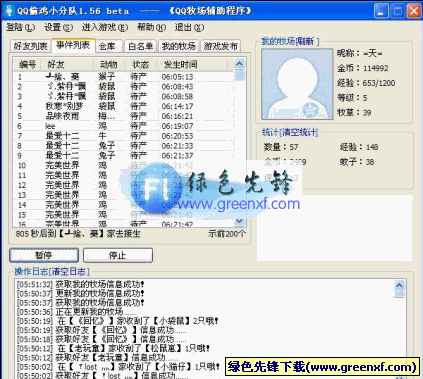
Task: Open the 设置(S) menu
Action: pos(58,28)
